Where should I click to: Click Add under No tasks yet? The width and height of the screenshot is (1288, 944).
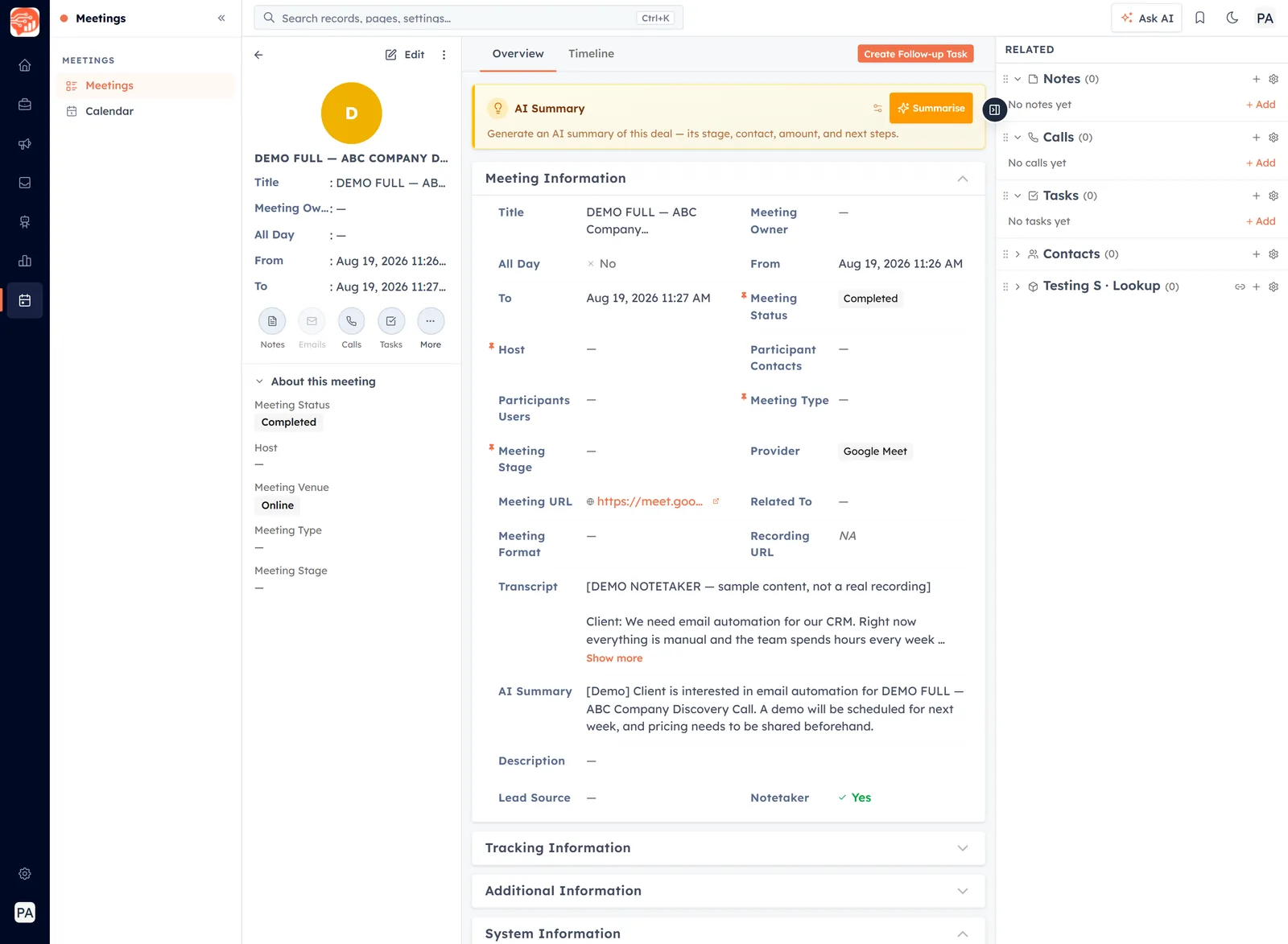tap(1261, 221)
